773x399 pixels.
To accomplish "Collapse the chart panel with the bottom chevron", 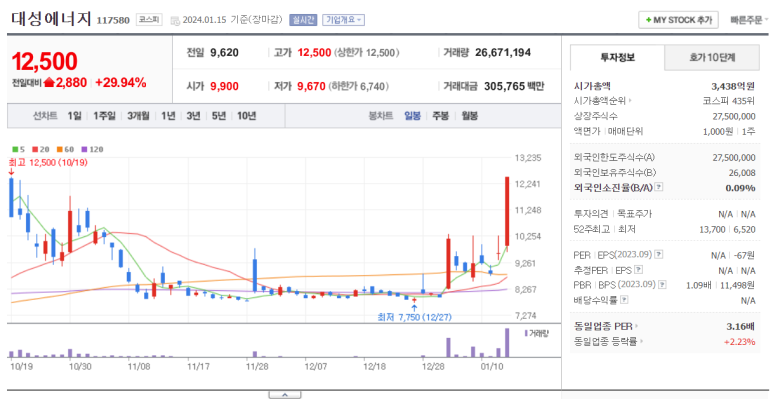I will pos(284,395).
